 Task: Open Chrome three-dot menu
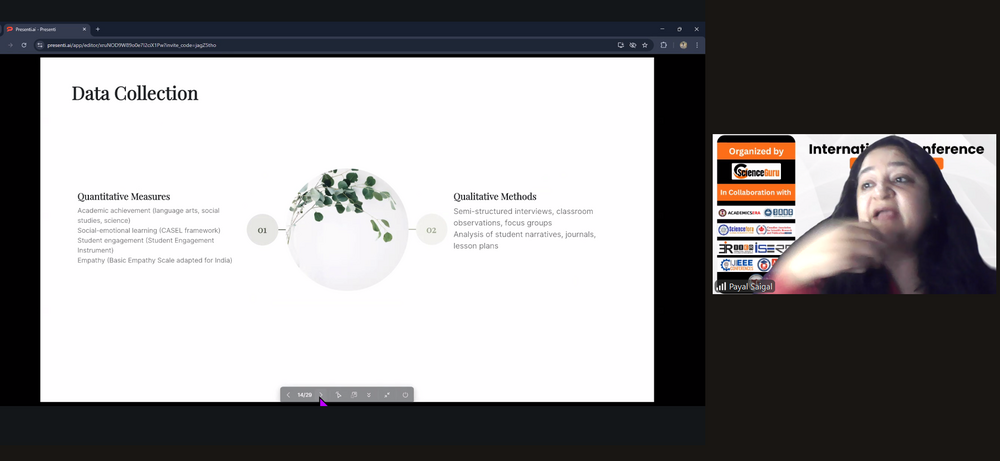697,45
